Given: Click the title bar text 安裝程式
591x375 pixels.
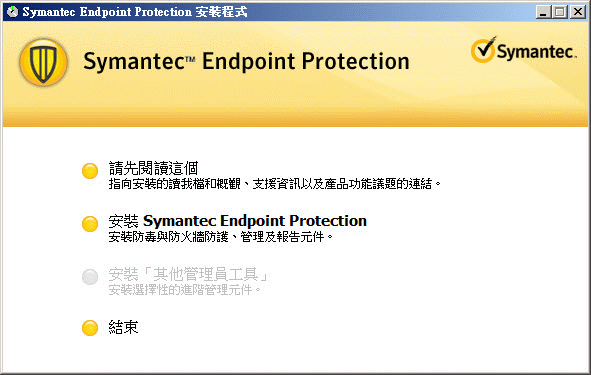Looking at the screenshot, I should [222, 12].
